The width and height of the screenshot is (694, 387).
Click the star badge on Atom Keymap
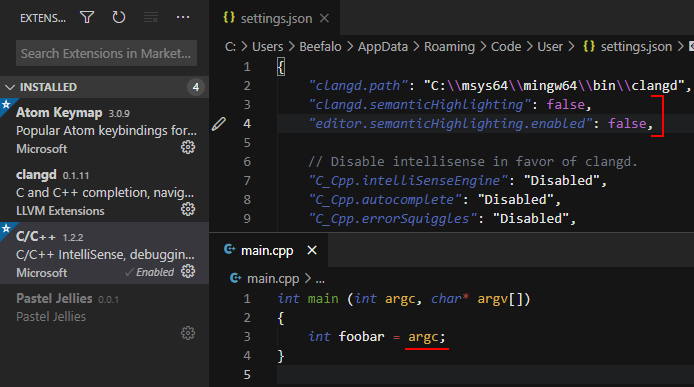(6, 105)
